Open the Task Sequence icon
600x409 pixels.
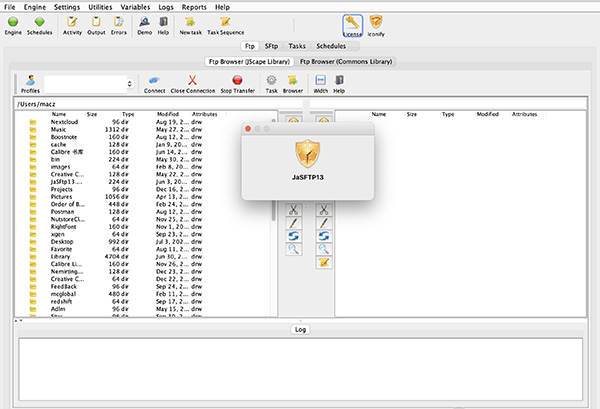tap(225, 22)
